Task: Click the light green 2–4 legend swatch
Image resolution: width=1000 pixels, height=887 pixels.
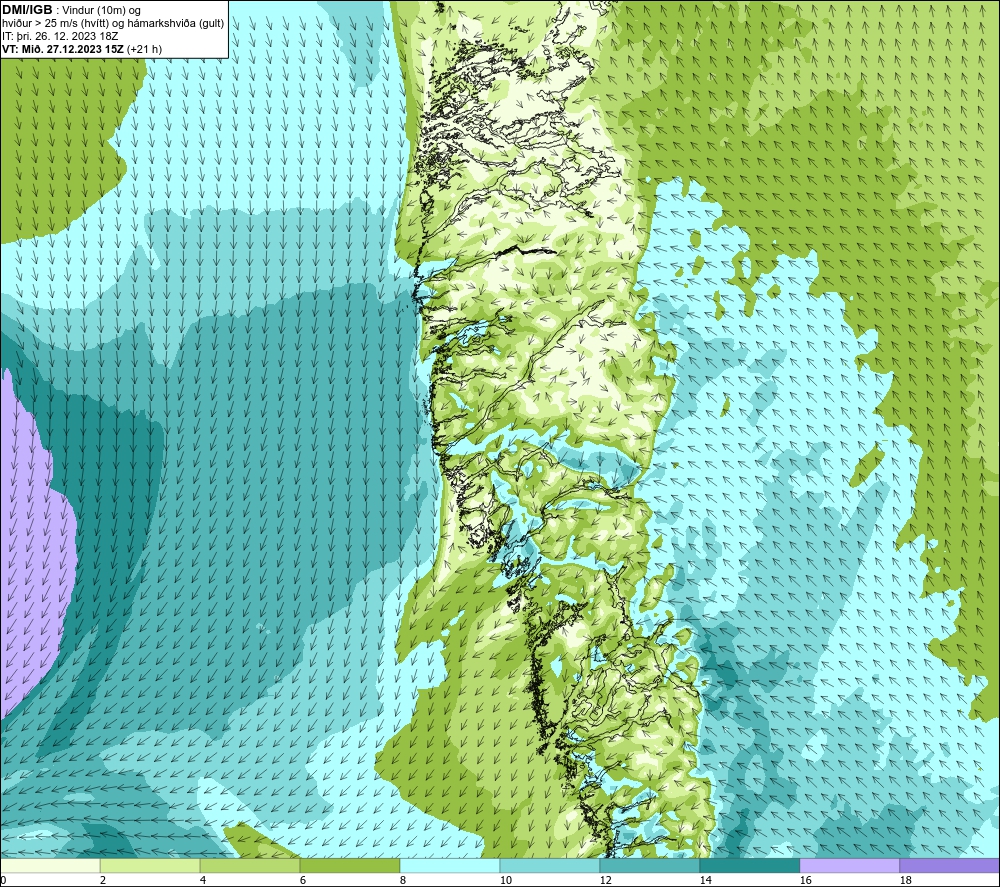Action: click(x=150, y=865)
